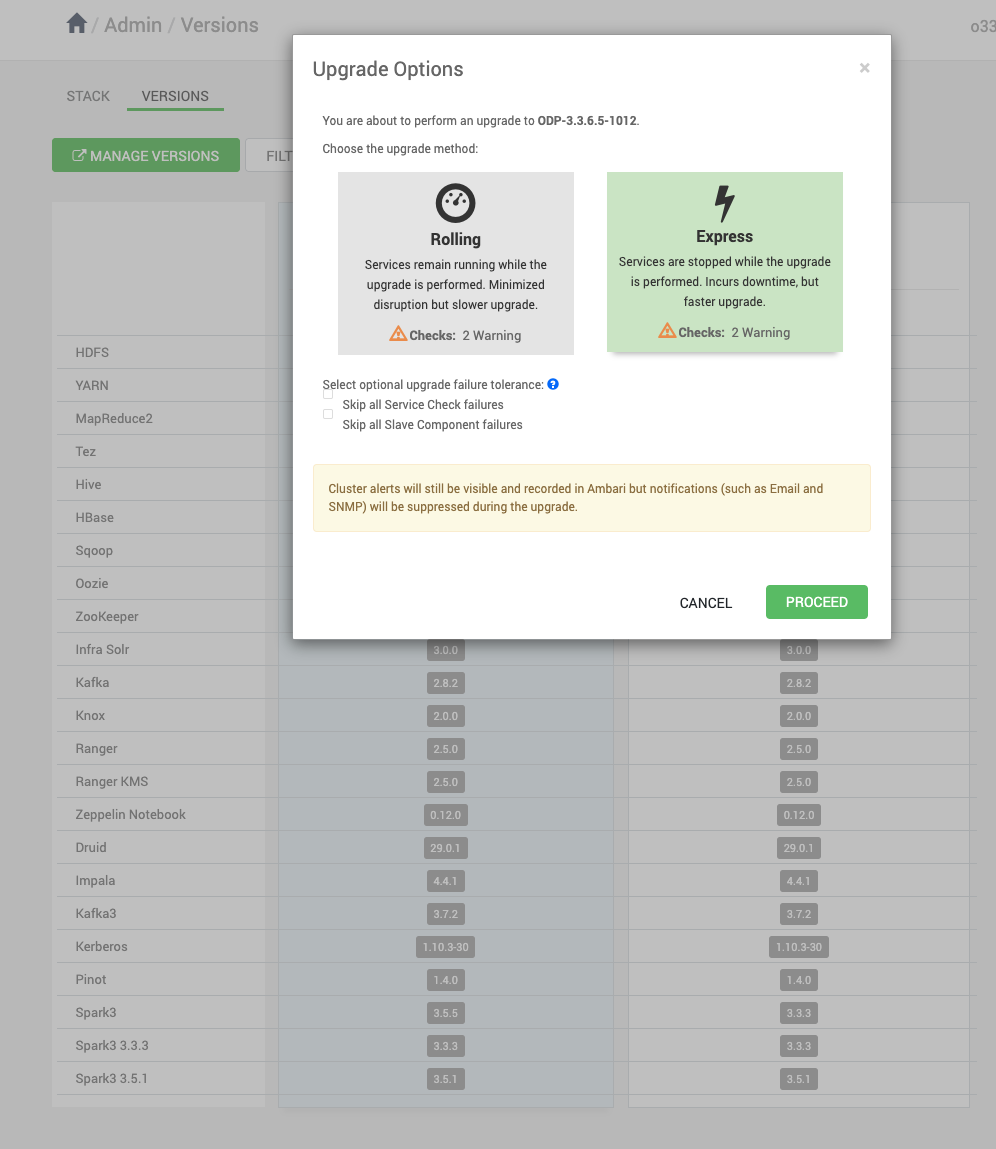Click the Express lightning bolt icon

(724, 202)
